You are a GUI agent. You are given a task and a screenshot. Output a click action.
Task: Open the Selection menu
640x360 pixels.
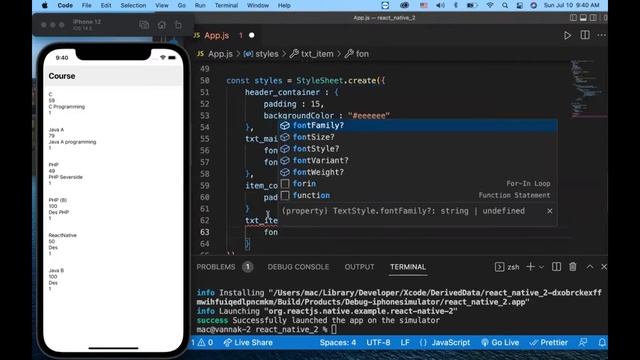(x=133, y=5)
